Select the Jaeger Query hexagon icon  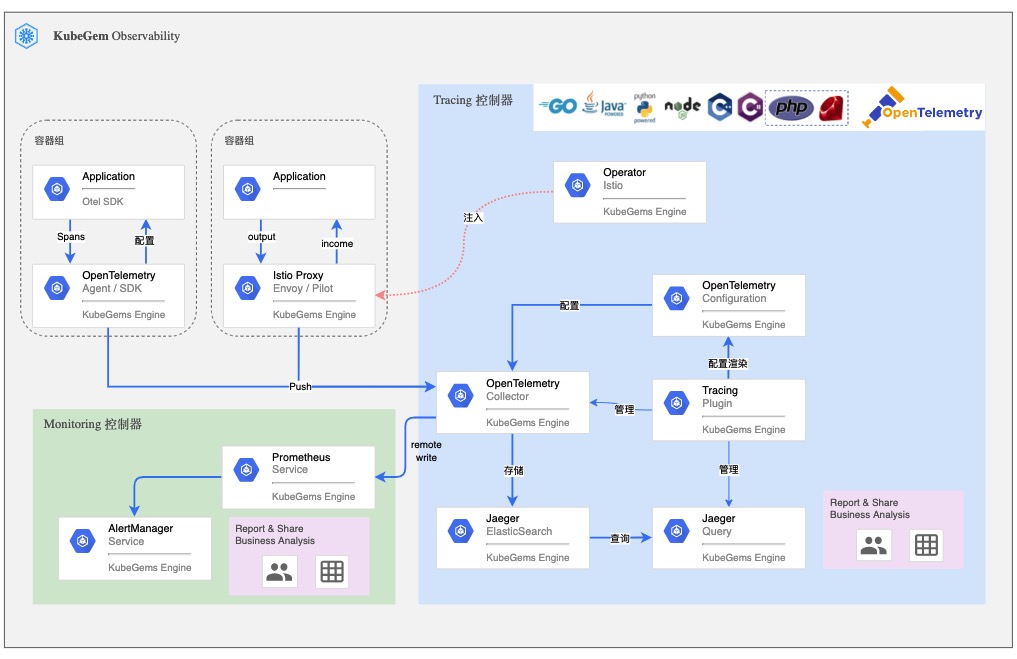click(x=676, y=531)
